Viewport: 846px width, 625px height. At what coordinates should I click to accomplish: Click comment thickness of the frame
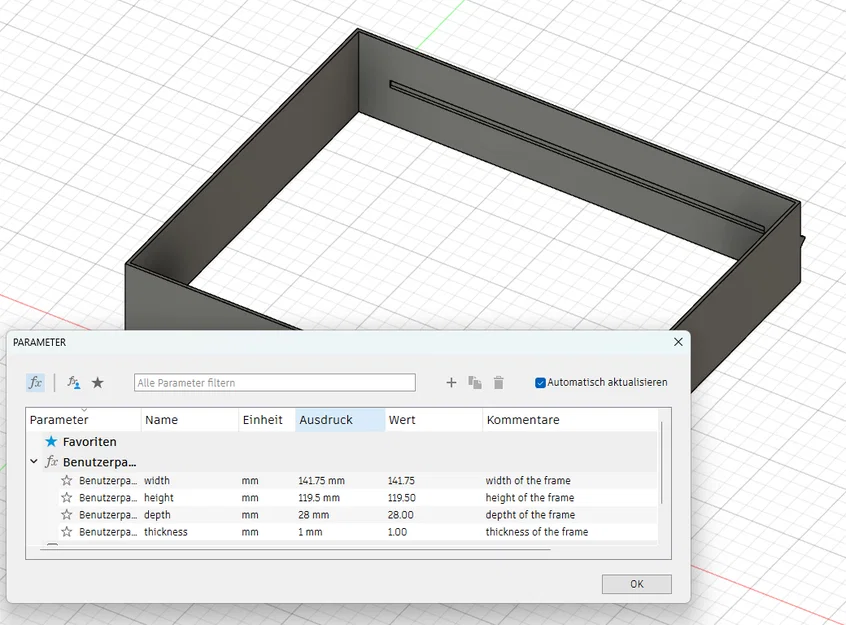(537, 532)
